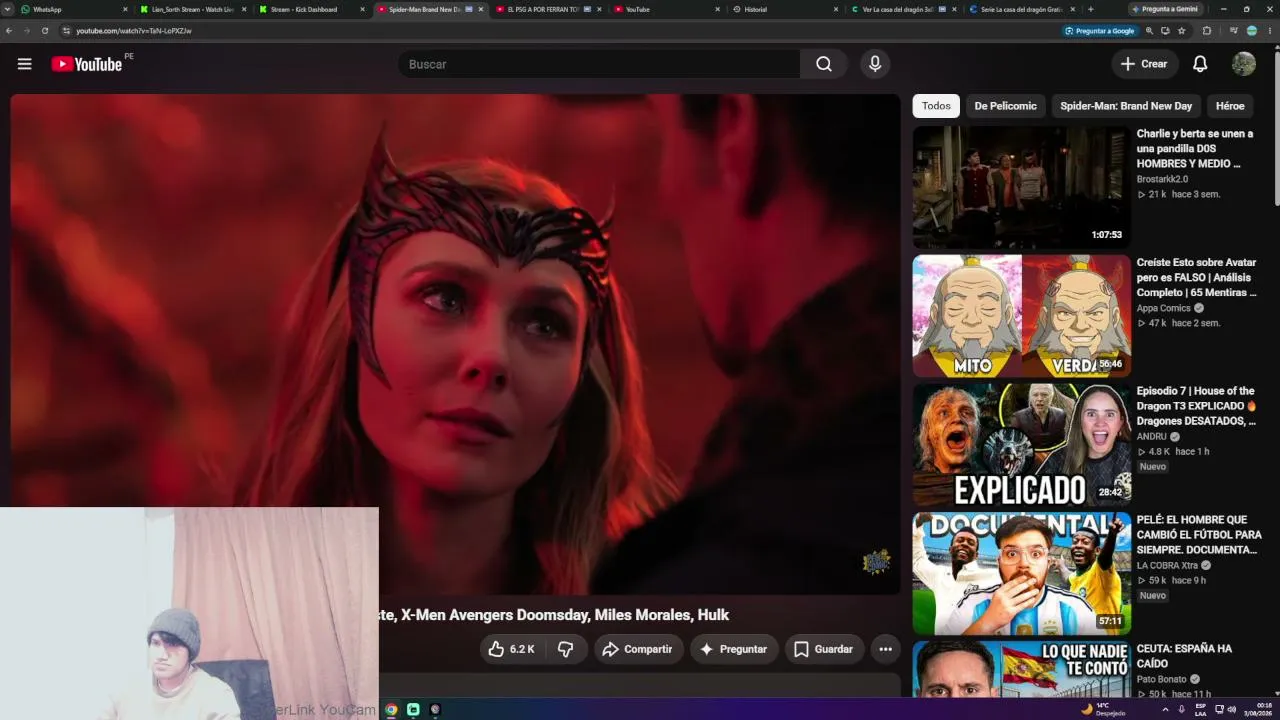This screenshot has width=1280, height=720.
Task: Select the Héroe filter chip
Action: 1230,106
